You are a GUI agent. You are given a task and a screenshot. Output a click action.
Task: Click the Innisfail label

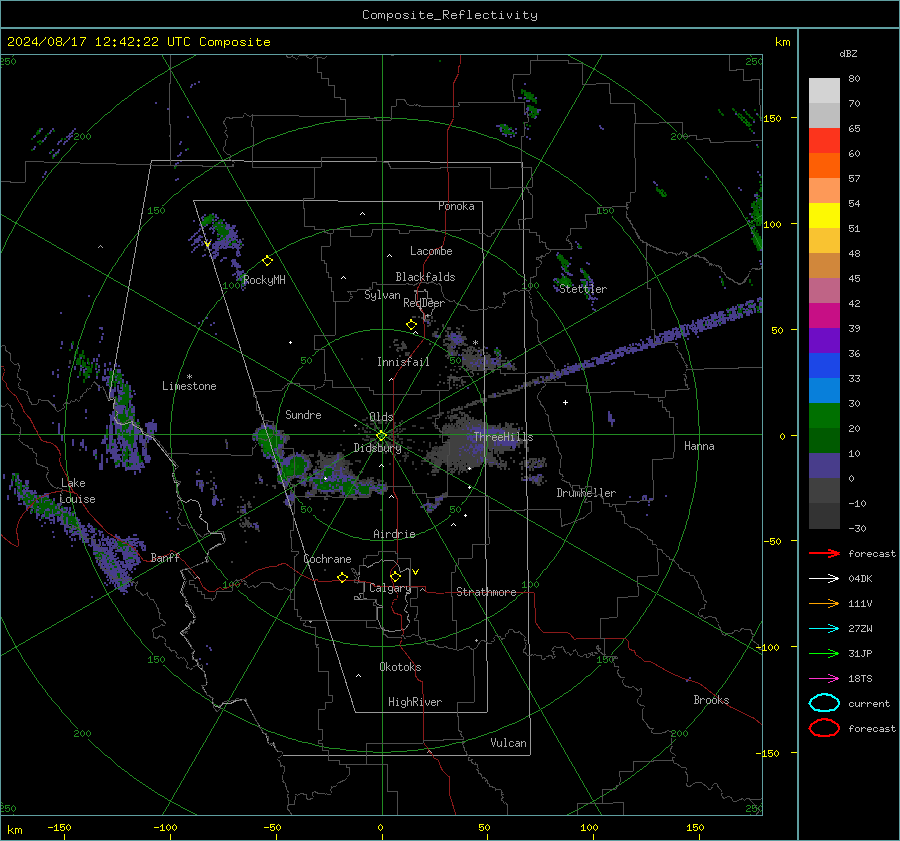tap(403, 362)
